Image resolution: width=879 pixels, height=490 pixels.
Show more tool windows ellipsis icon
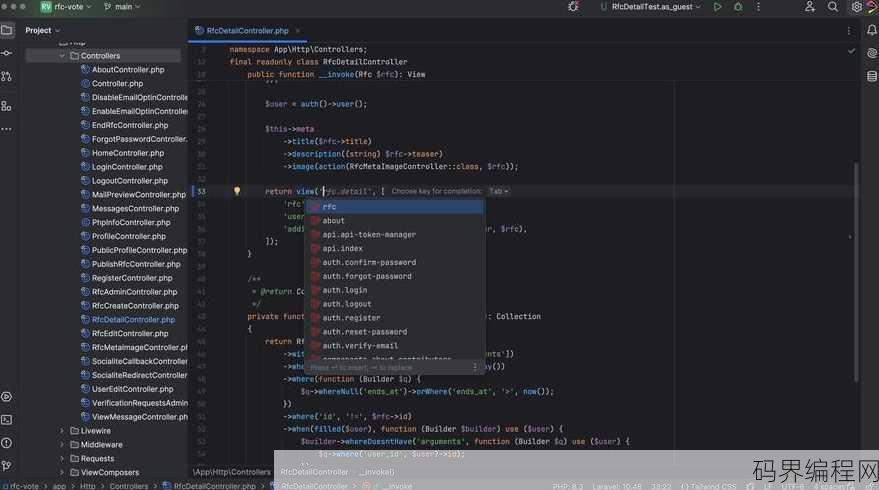coord(7,129)
